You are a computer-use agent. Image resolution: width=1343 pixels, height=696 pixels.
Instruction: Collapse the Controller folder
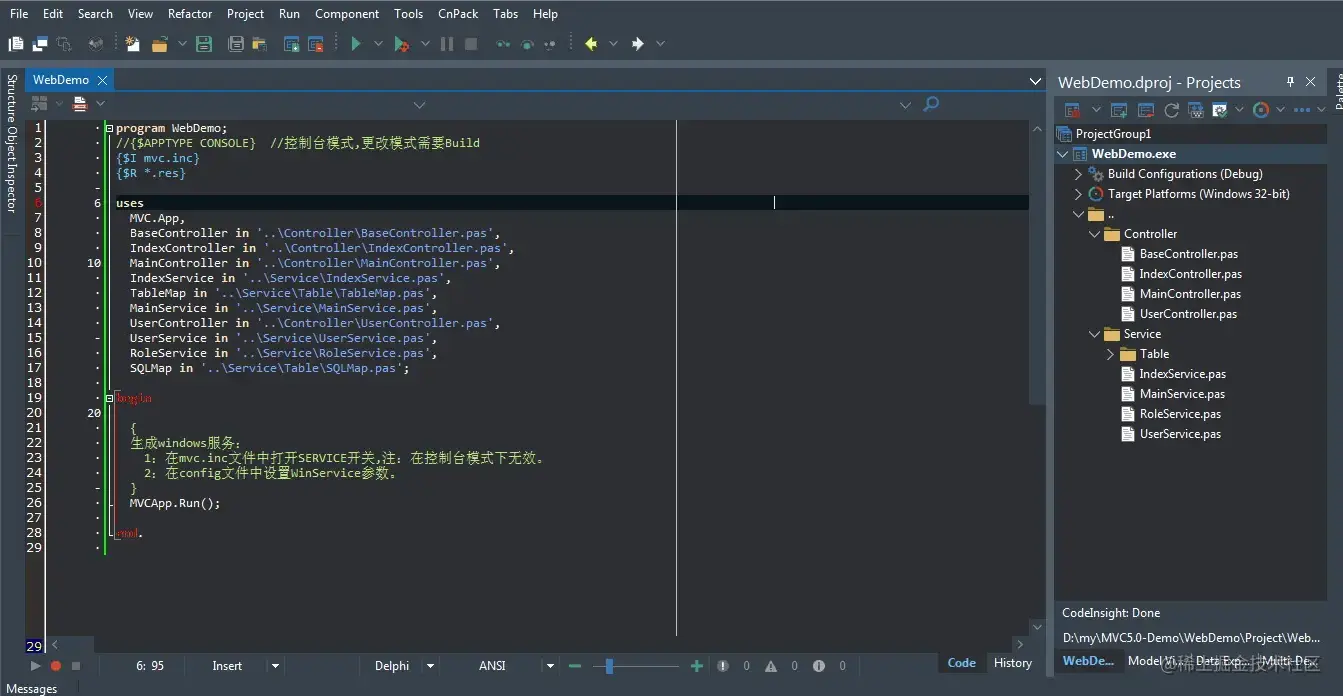pos(1094,234)
